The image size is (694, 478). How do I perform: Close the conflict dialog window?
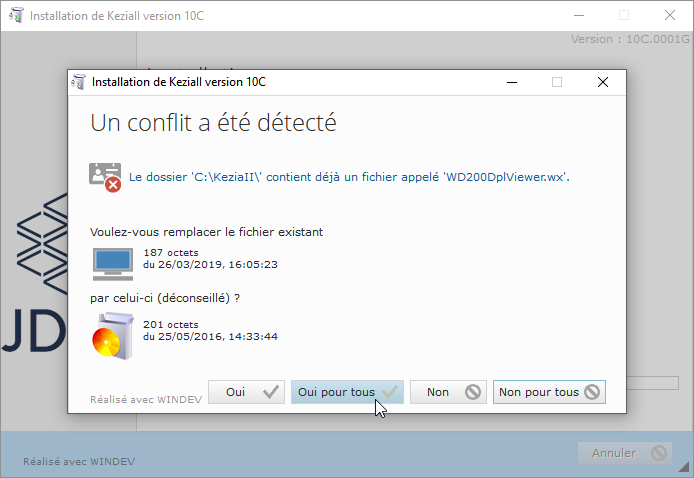pos(603,82)
